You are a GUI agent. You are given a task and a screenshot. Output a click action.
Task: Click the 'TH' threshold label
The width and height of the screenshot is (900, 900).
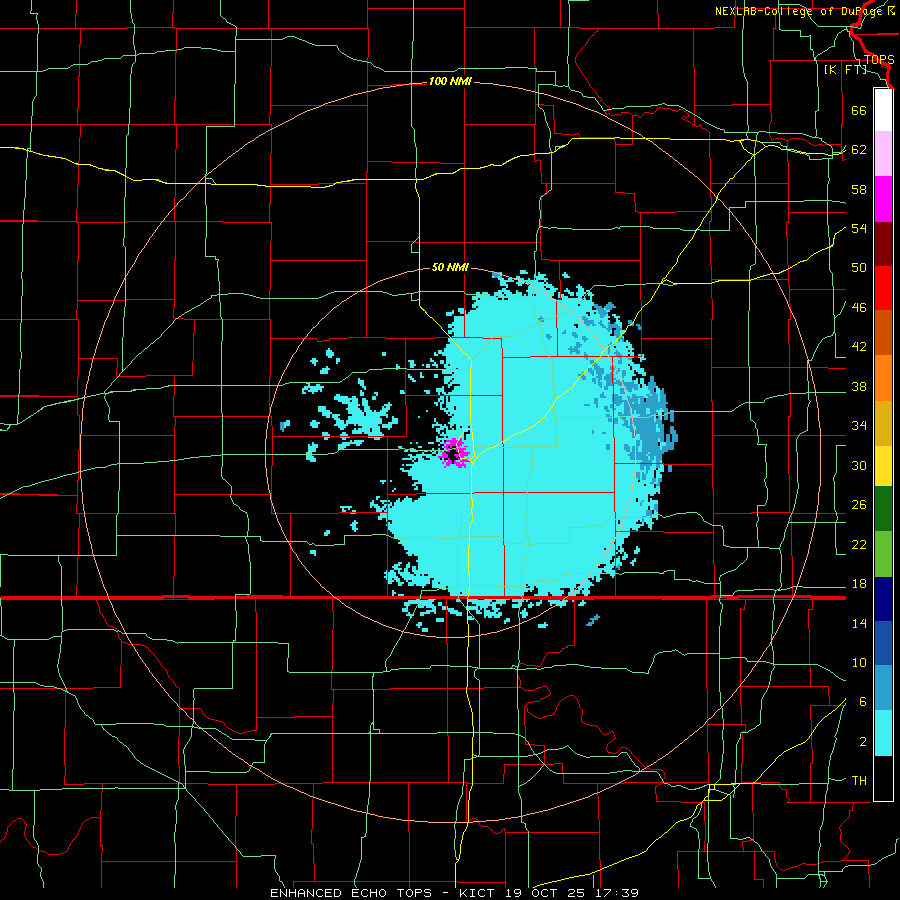tap(859, 781)
